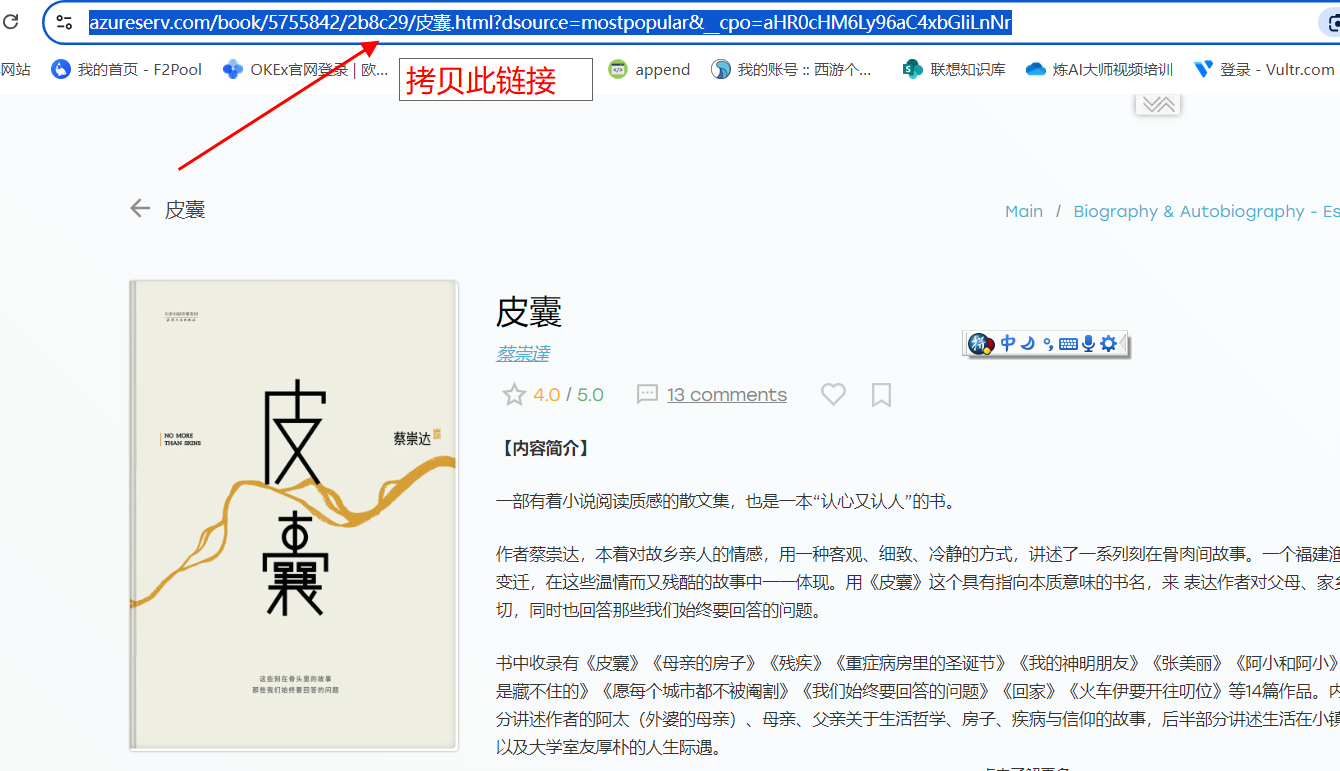Collapse the IME toolbar with side arrow

point(1125,344)
